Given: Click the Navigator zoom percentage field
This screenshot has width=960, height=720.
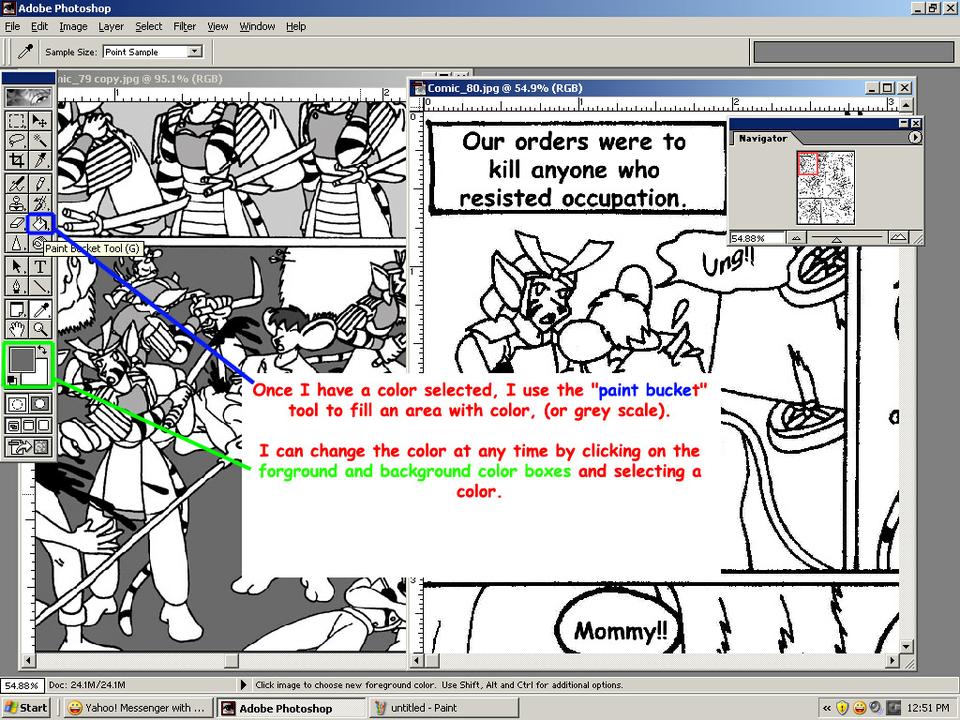Looking at the screenshot, I should click(x=757, y=238).
